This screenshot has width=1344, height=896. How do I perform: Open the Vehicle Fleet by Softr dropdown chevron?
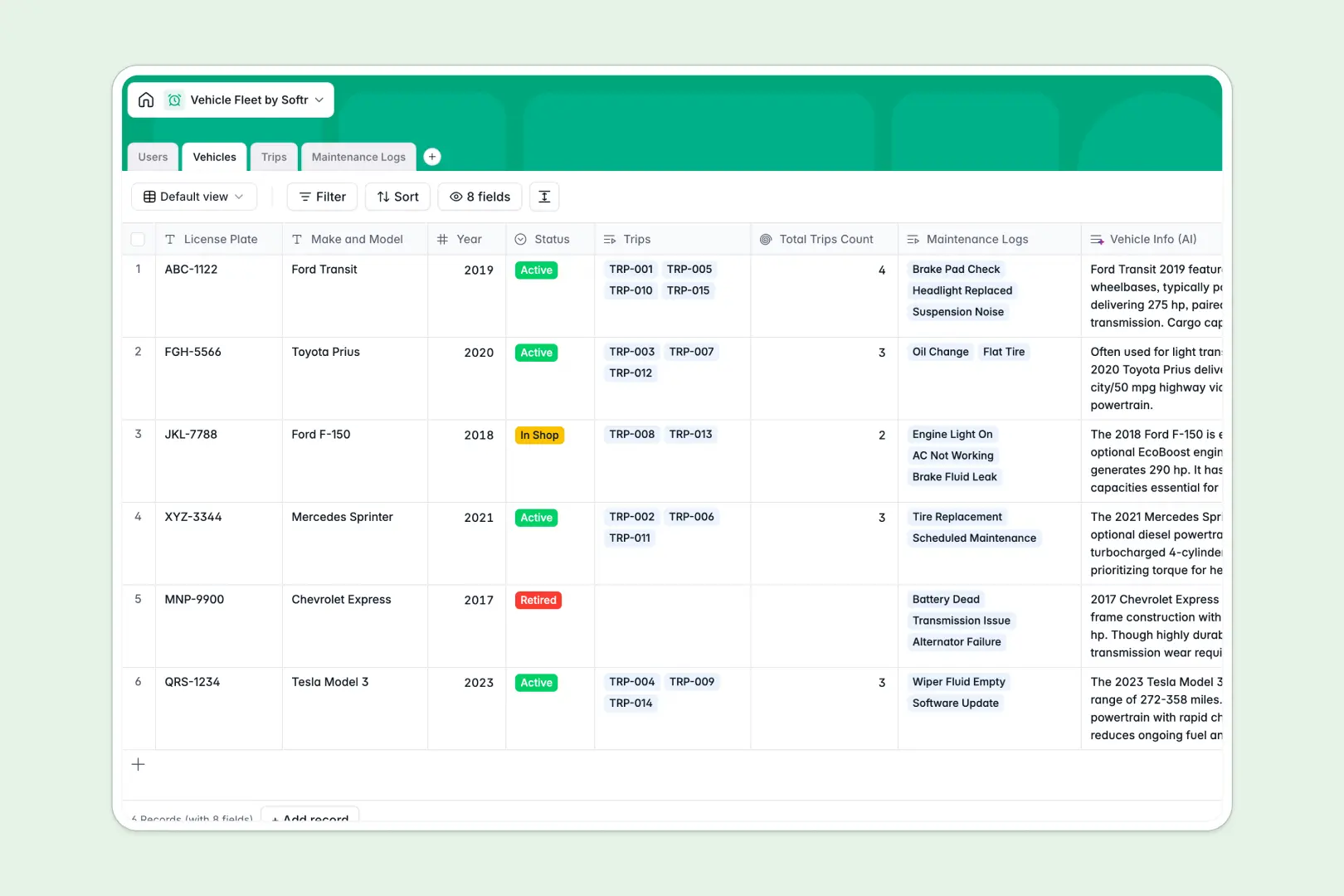[319, 100]
